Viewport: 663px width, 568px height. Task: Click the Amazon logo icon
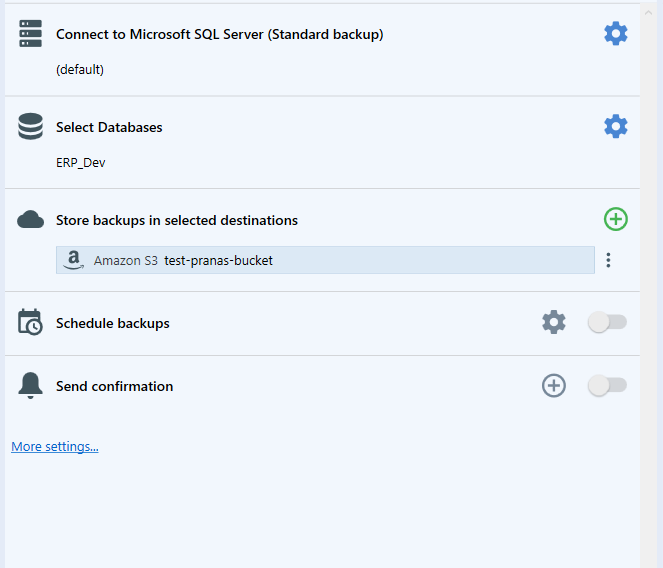74,260
